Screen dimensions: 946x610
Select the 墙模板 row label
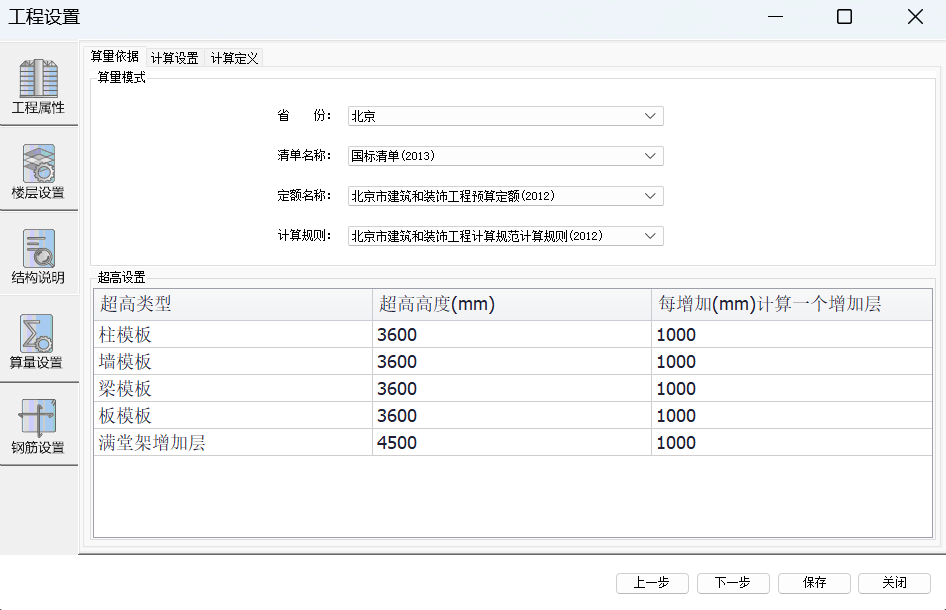[232, 362]
